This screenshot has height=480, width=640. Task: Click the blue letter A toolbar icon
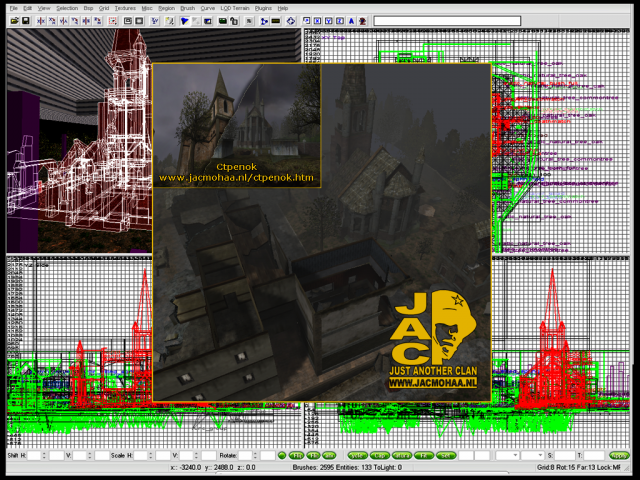click(351, 21)
